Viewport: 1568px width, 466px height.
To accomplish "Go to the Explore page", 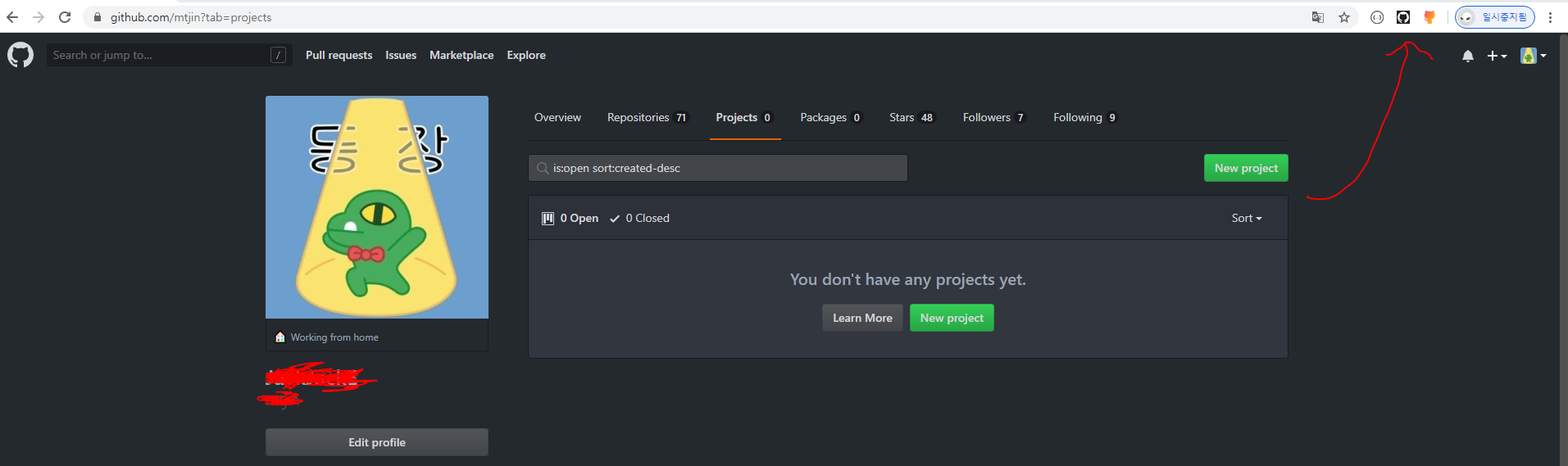I will point(526,55).
